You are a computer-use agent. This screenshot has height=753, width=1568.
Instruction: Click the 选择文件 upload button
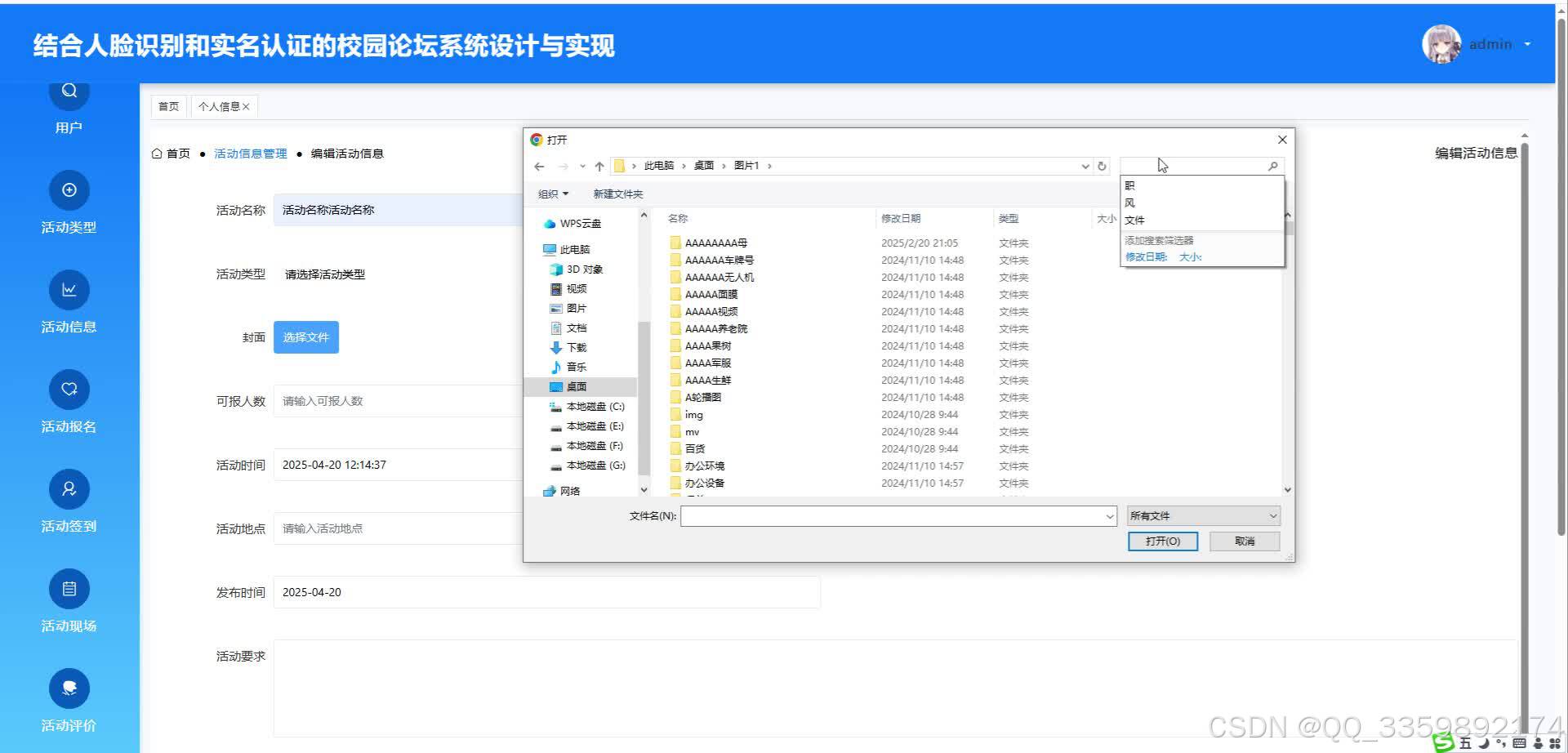coord(305,336)
